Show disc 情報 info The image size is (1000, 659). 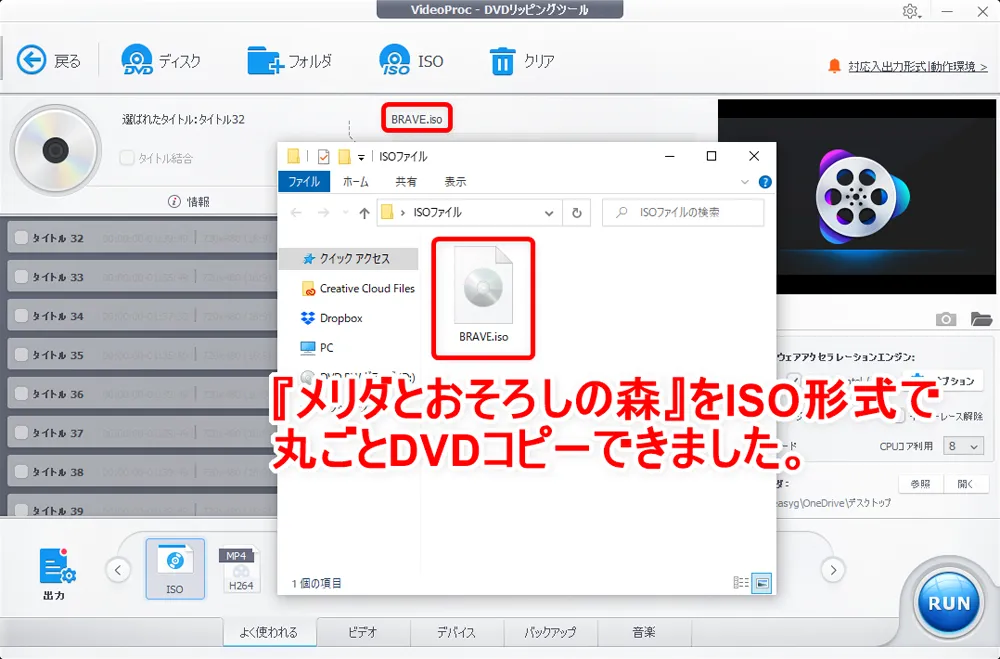tap(189, 202)
